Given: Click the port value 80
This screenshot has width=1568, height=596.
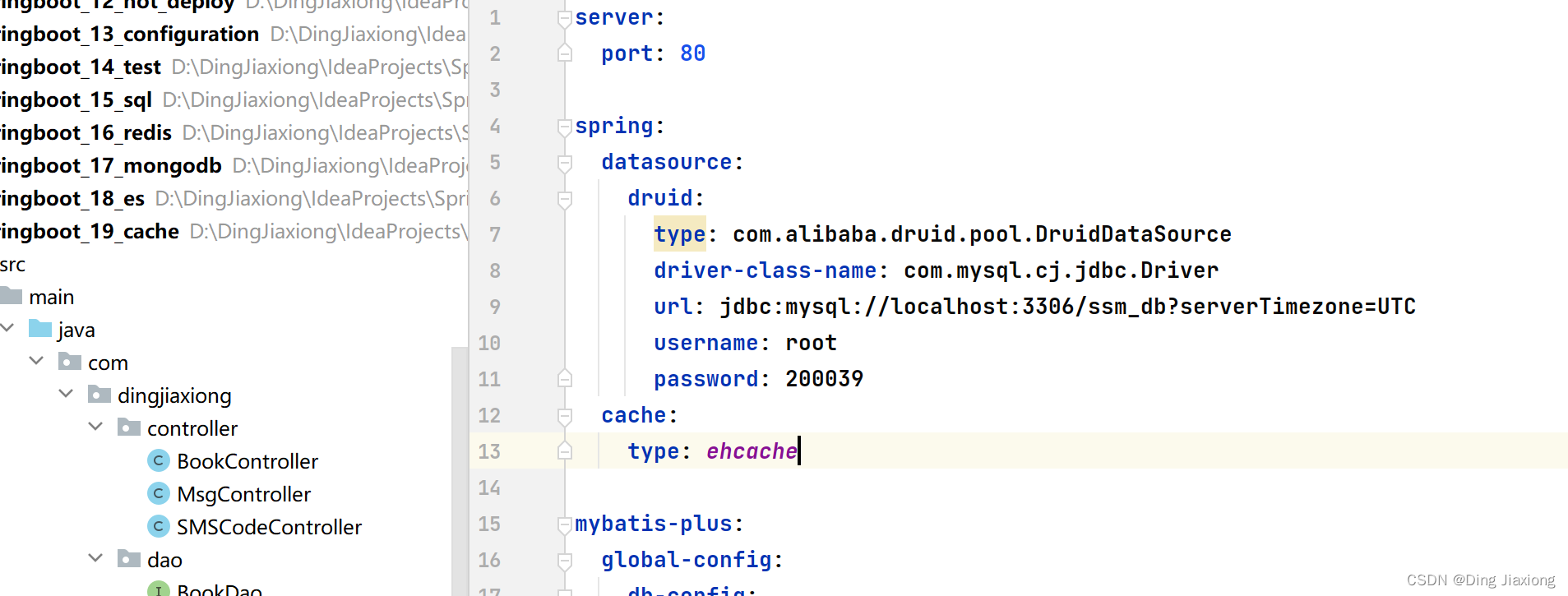Looking at the screenshot, I should [x=692, y=53].
